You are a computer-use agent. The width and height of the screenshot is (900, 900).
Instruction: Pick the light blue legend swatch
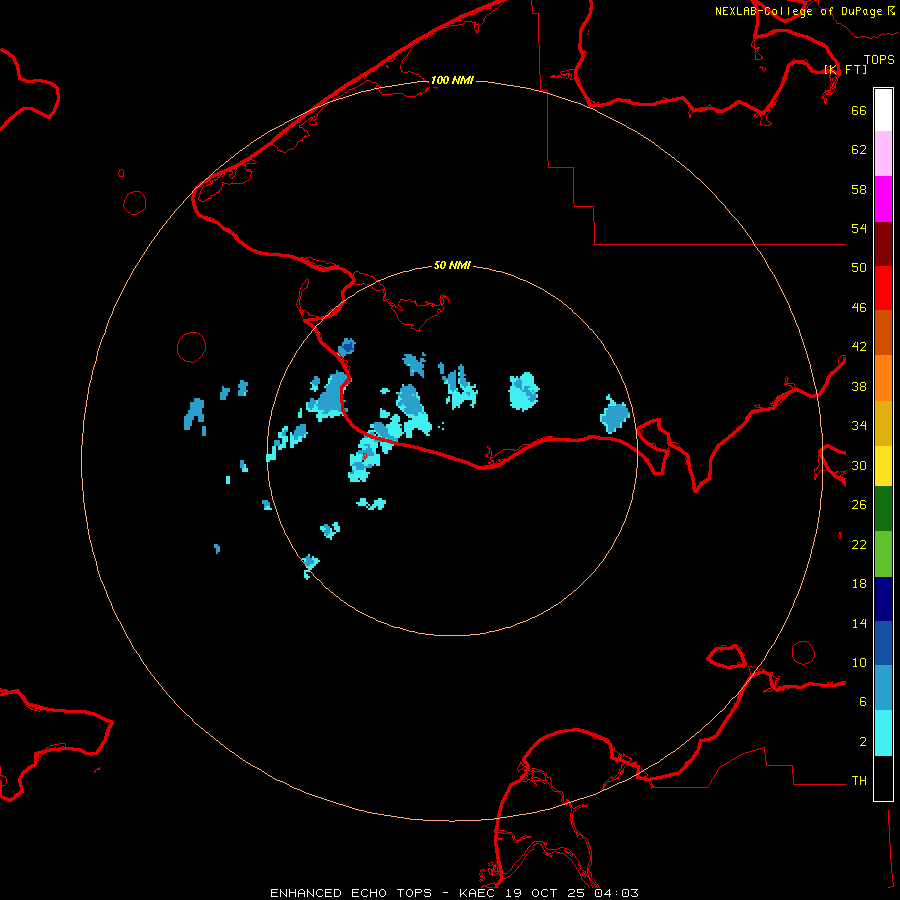(x=883, y=688)
